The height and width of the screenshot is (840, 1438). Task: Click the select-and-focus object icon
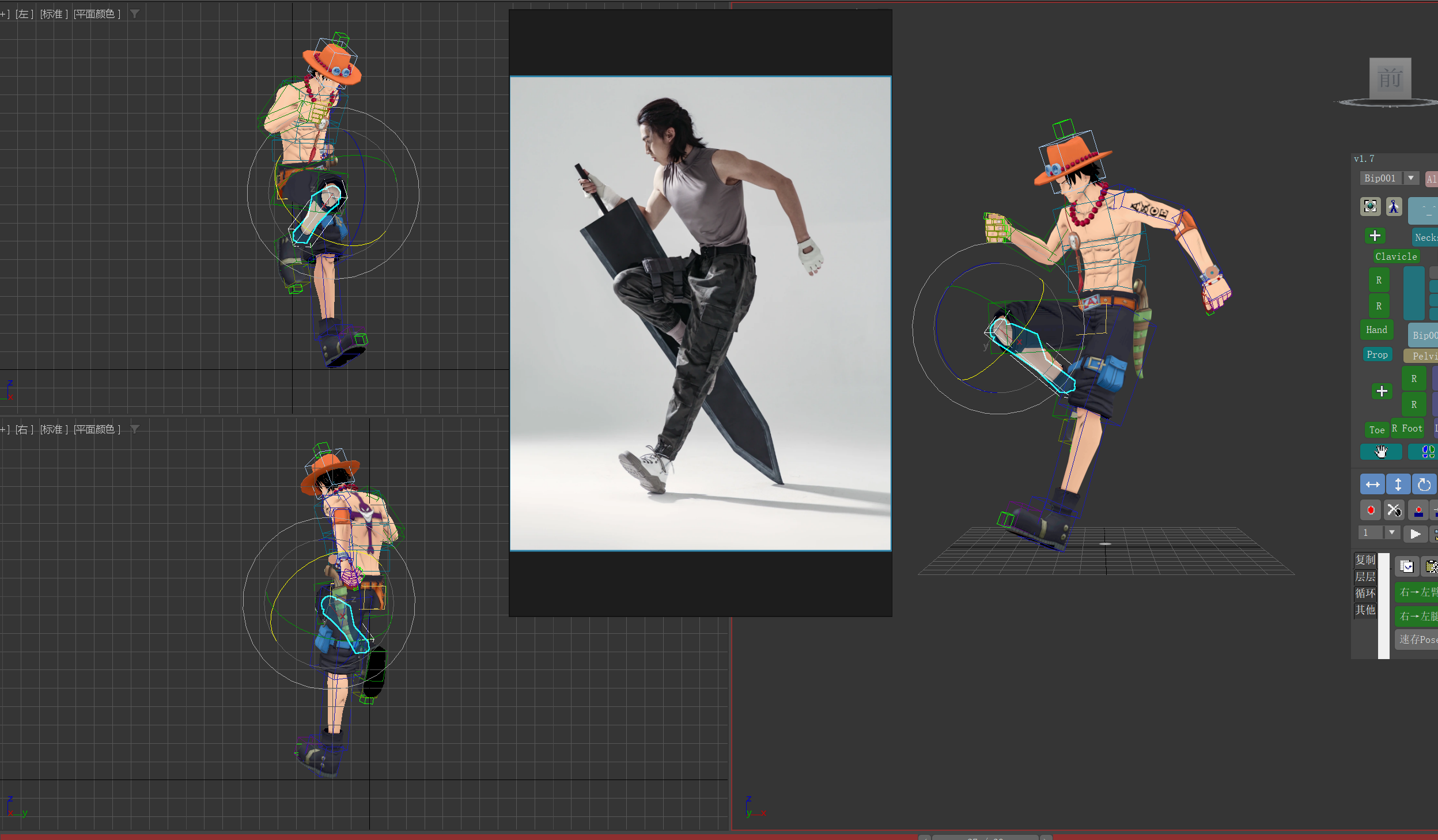(x=1370, y=206)
